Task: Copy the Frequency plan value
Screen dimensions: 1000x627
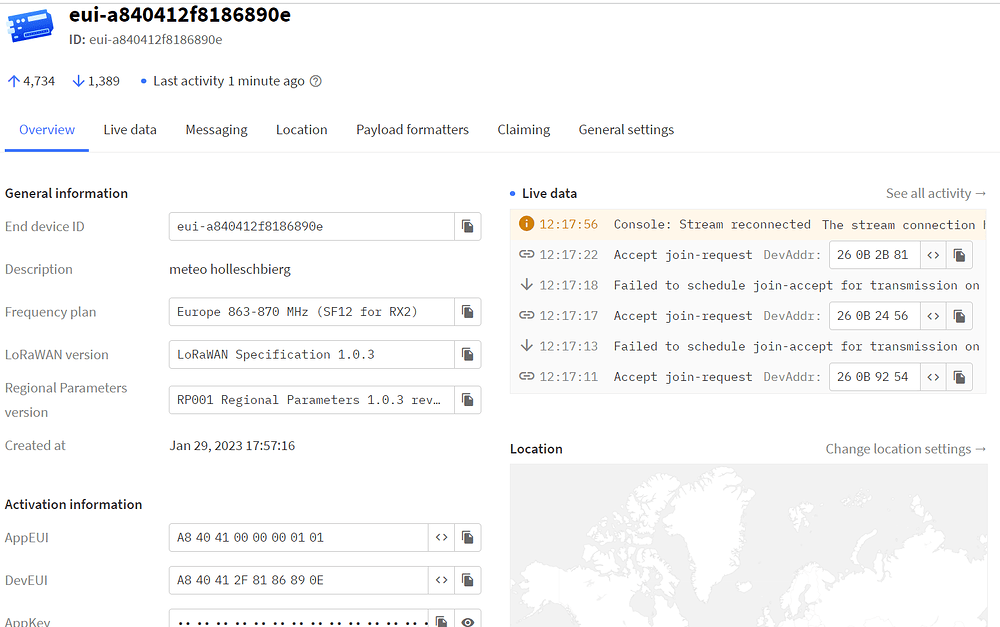Action: click(x=467, y=312)
